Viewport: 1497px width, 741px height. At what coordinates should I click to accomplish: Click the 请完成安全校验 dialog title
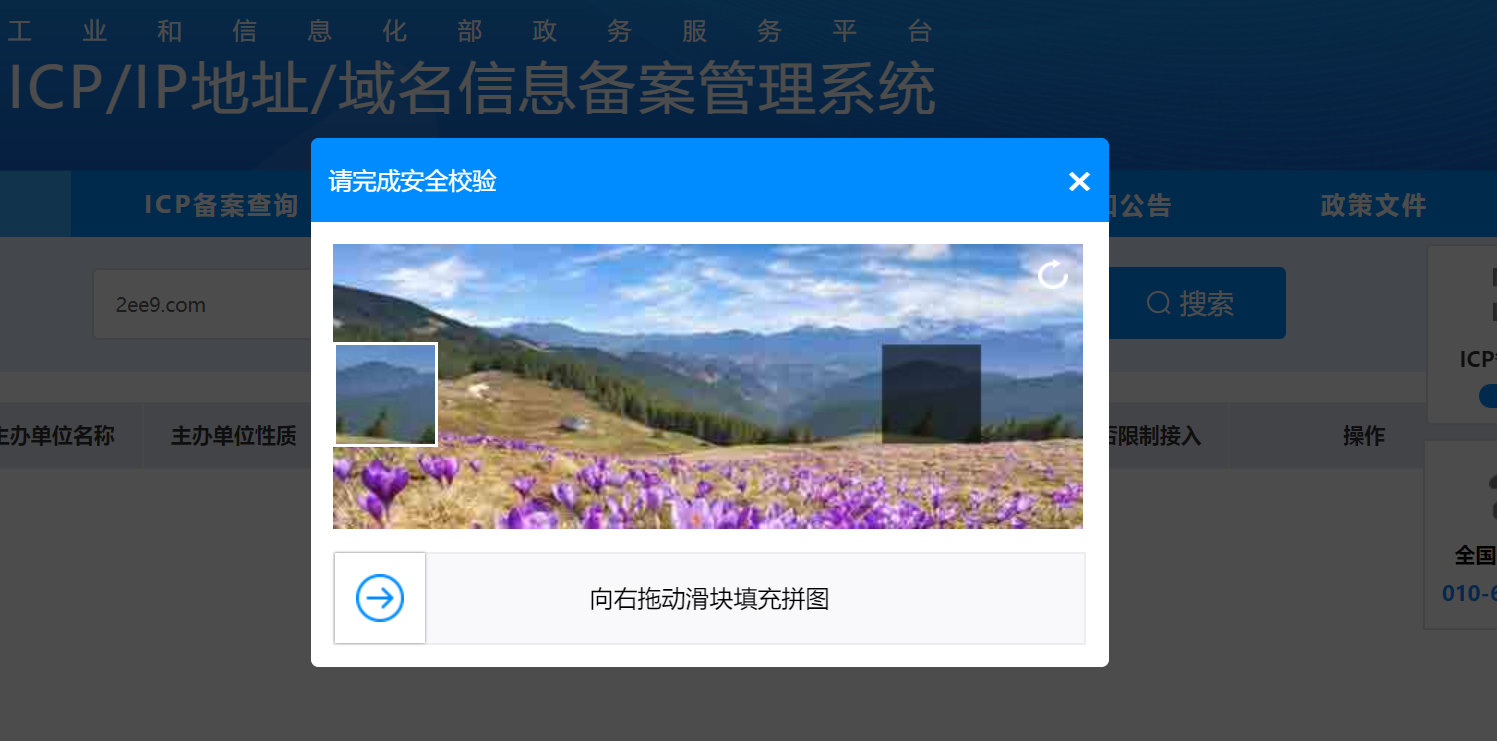pos(413,181)
